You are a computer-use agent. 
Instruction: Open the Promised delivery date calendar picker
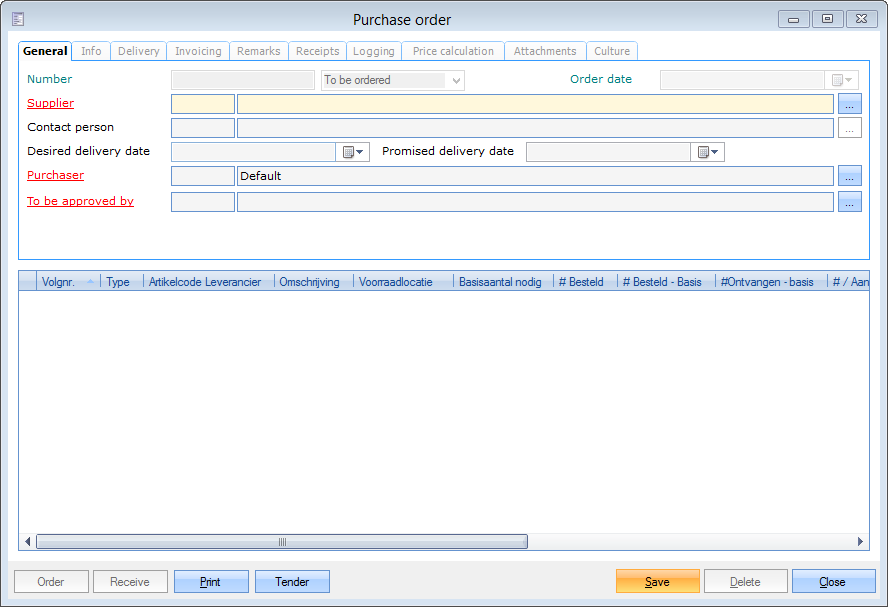point(709,152)
